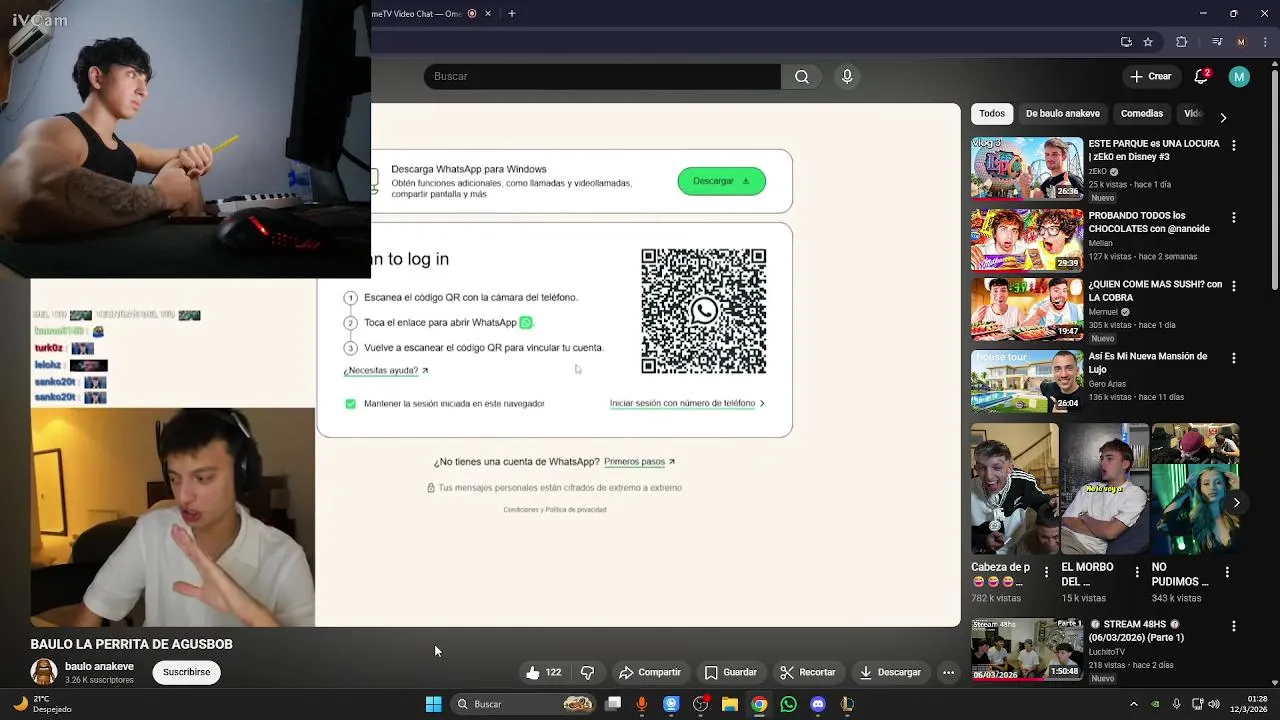Select the De baulo anakeve filter chip
1280x720 pixels.
click(1062, 114)
